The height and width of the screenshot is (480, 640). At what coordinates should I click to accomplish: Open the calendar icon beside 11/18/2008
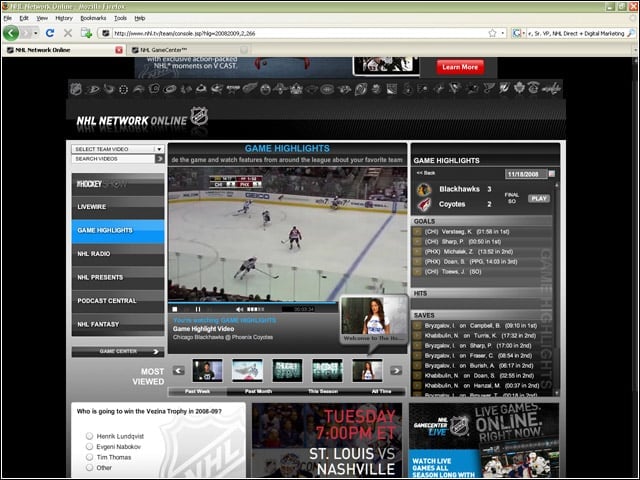(x=552, y=174)
